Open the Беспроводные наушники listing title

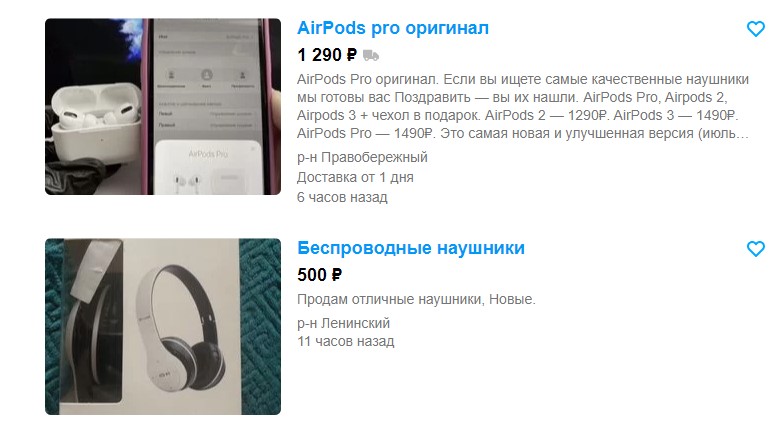coord(411,248)
